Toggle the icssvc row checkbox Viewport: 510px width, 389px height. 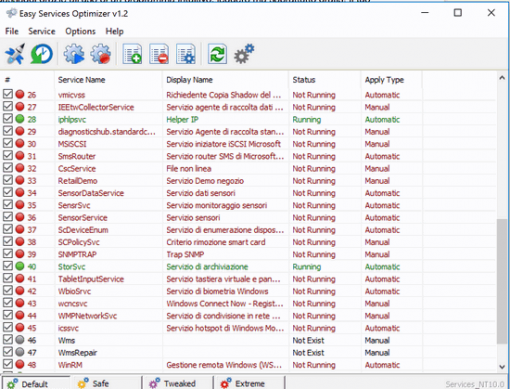[8, 327]
